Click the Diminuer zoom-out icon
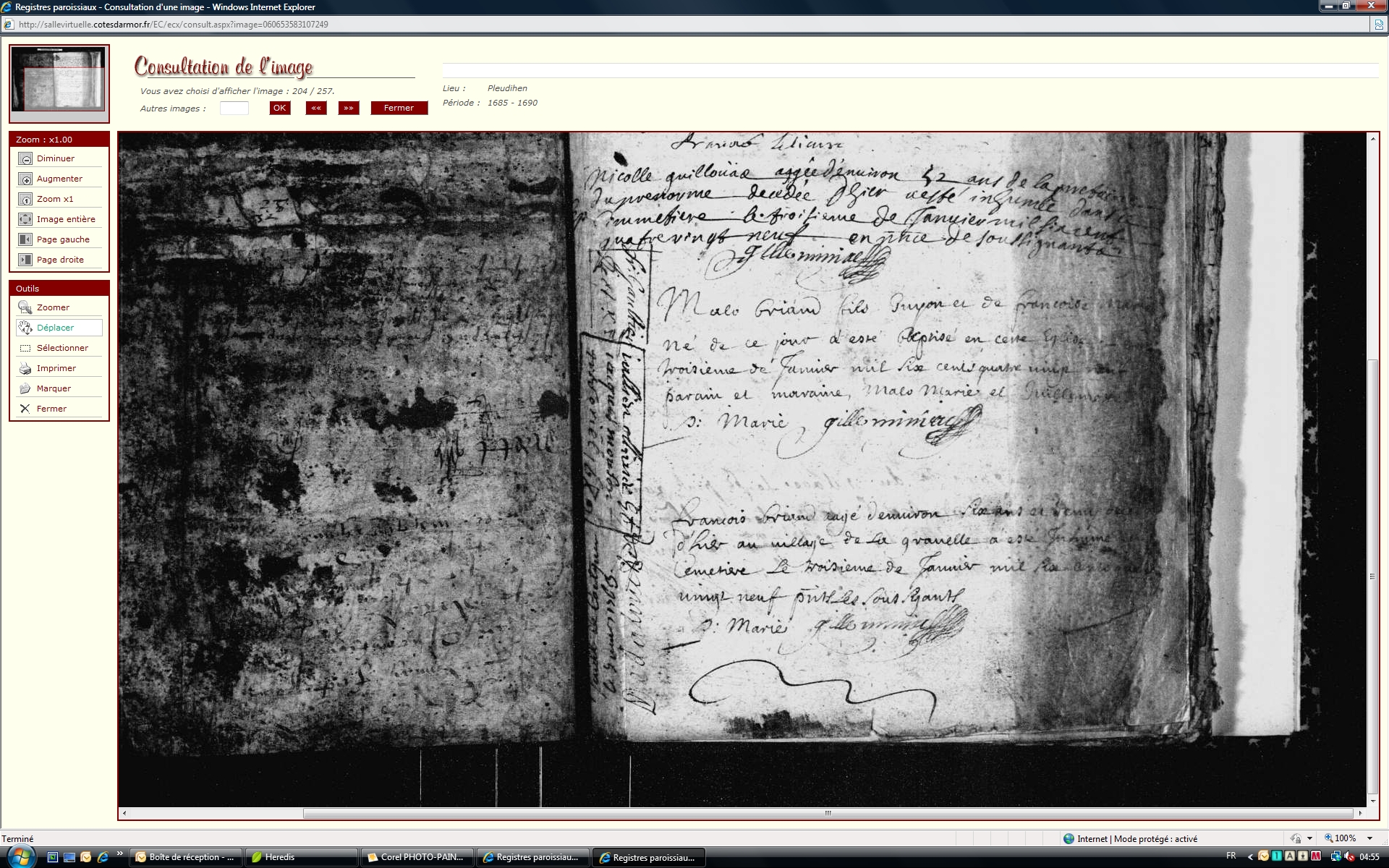Screen dimensions: 1389x868 coord(25,159)
